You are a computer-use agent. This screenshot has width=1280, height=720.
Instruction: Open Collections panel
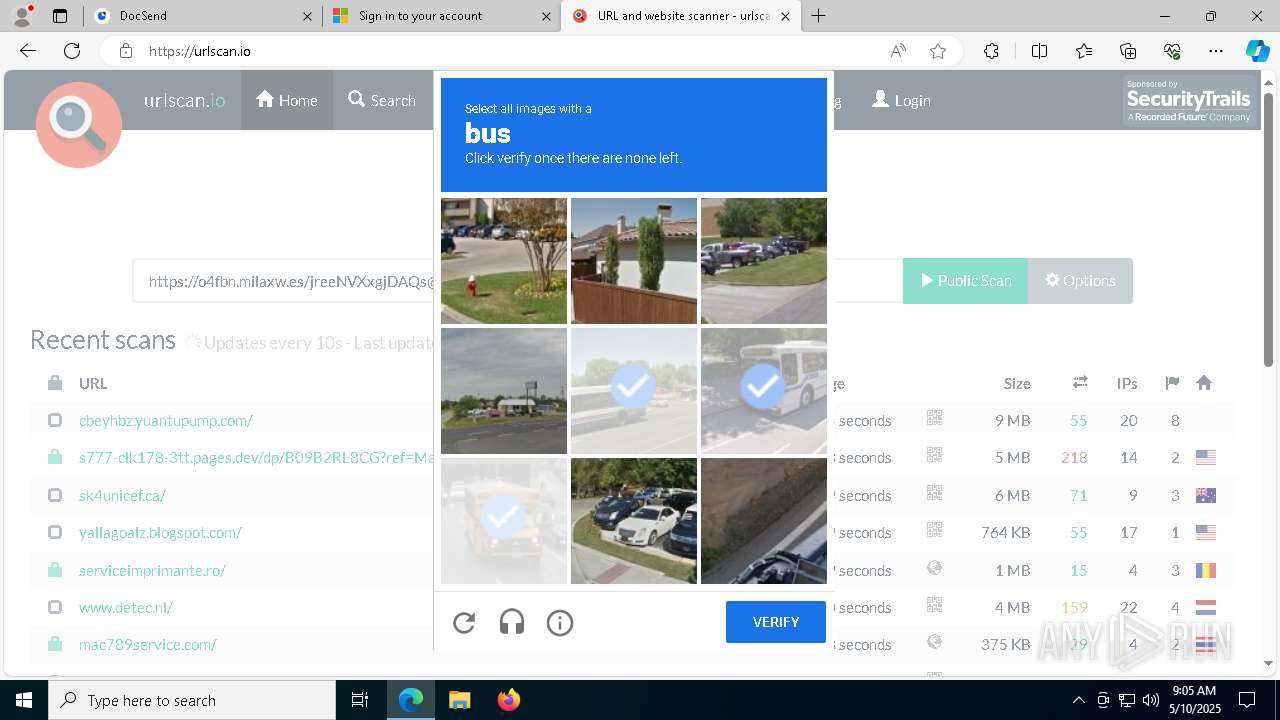(1128, 51)
